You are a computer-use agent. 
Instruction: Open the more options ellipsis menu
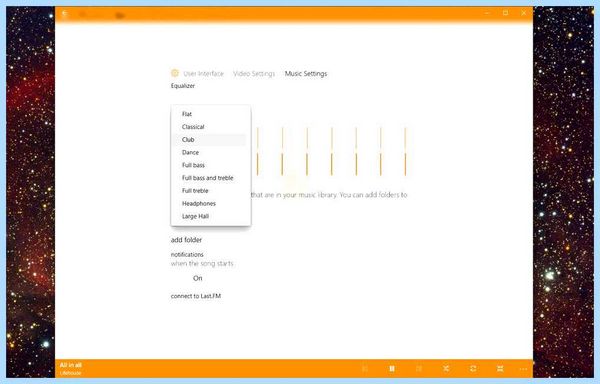tap(523, 369)
